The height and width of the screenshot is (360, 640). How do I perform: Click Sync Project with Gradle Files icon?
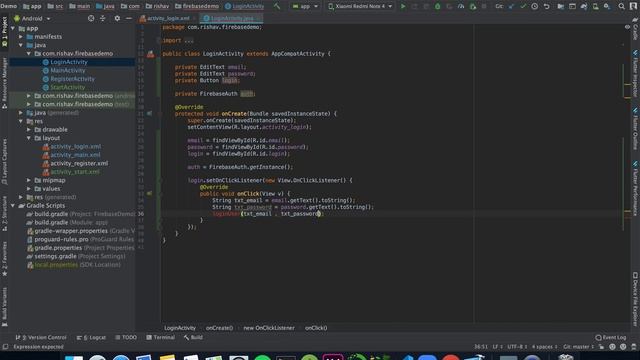click(x=584, y=6)
